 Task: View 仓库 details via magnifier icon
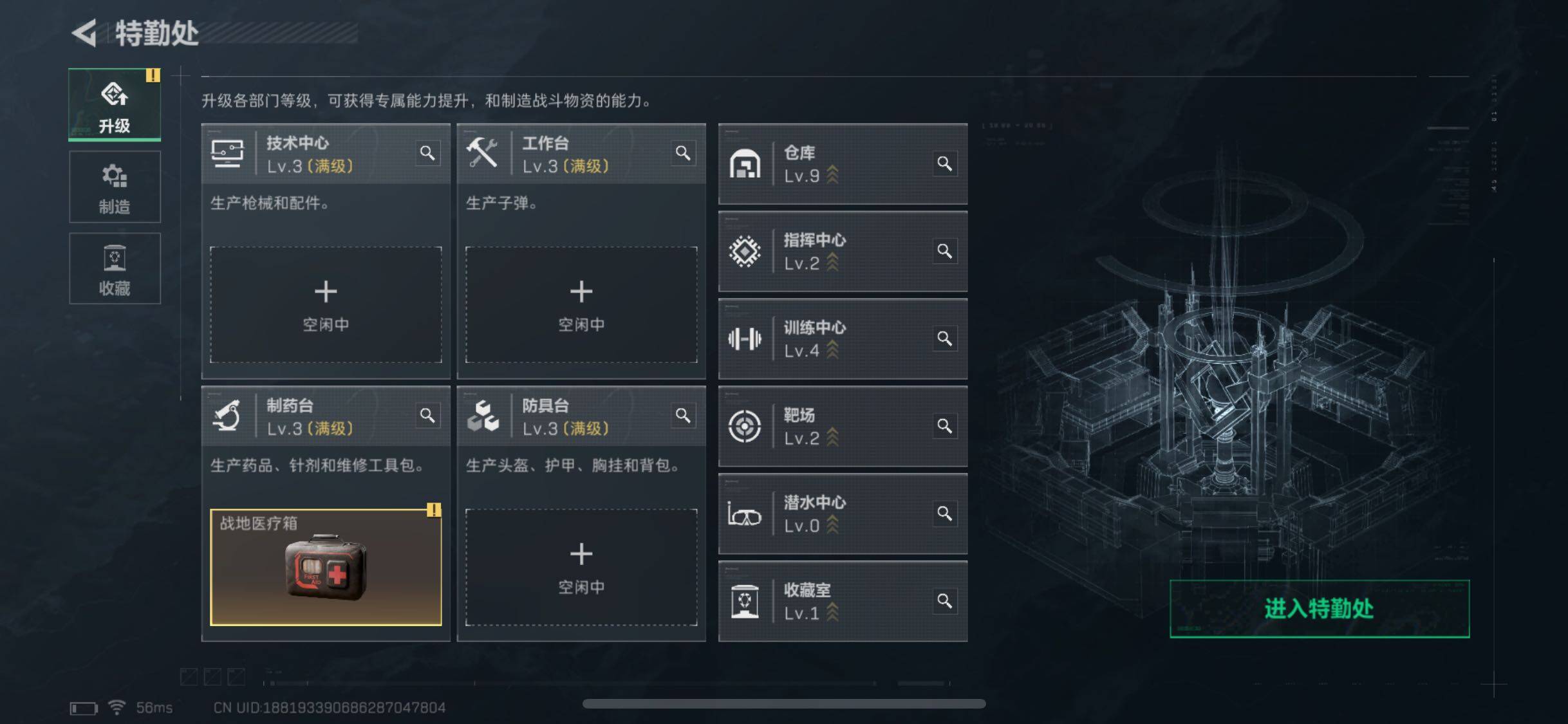[944, 163]
